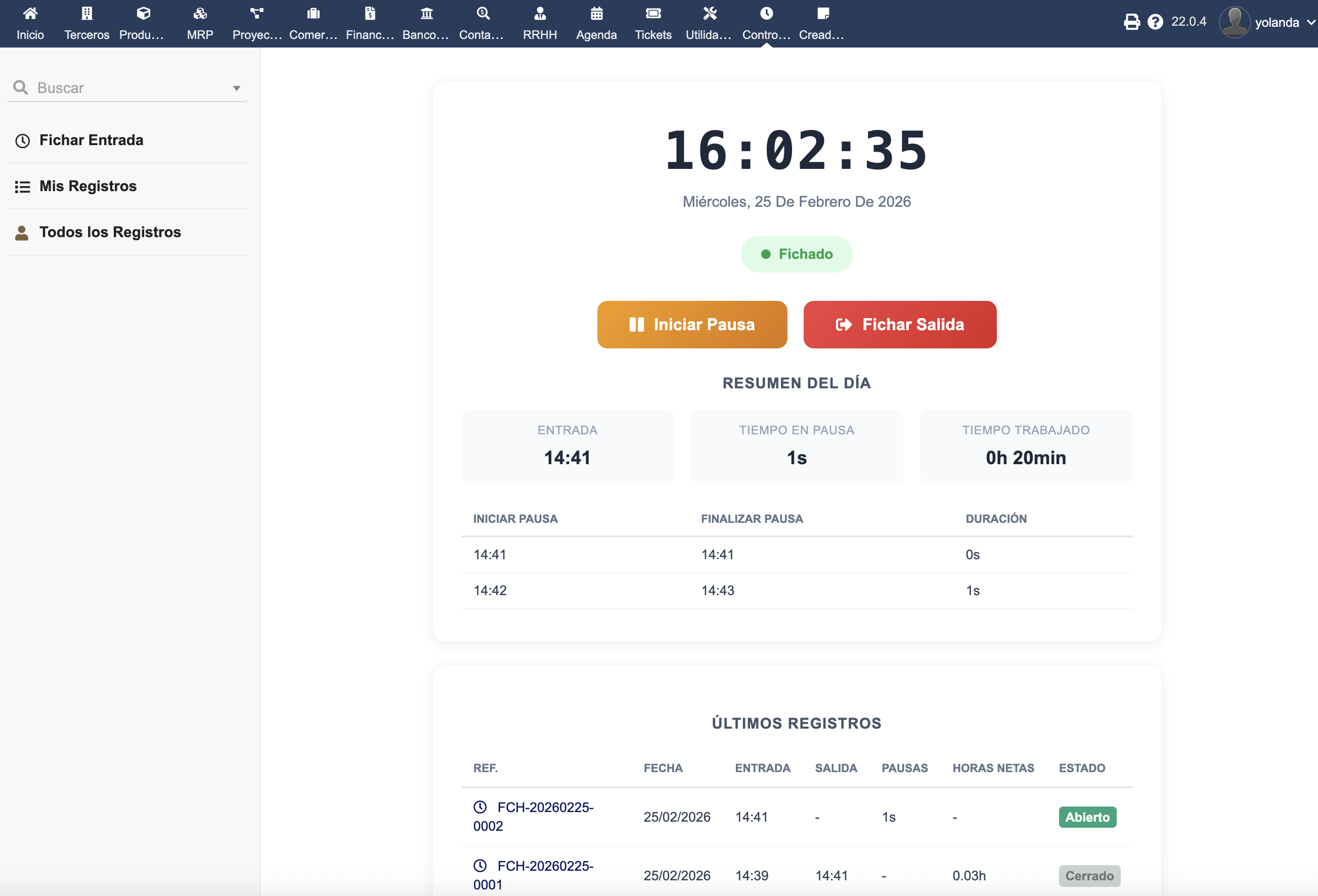Screen dimensions: 1318x896
Task: Click the Bancos bank icon
Action: pyautogui.click(x=426, y=14)
